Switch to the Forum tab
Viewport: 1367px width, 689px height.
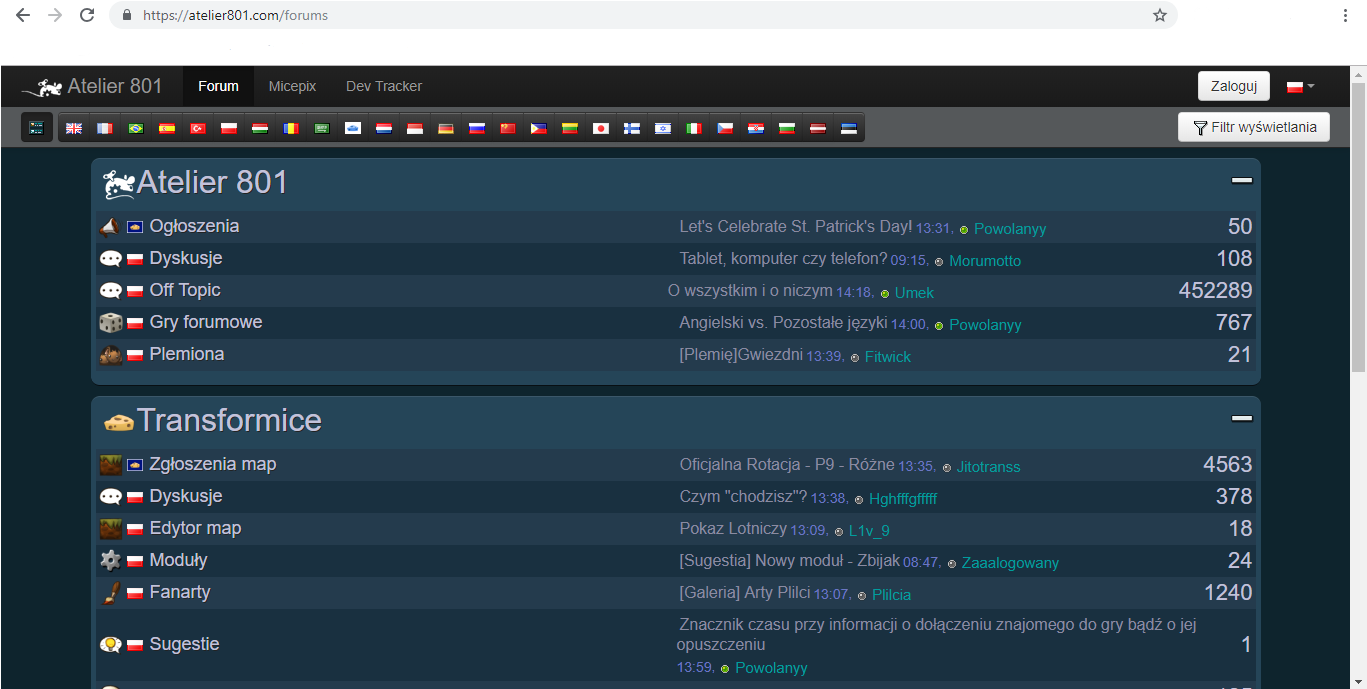pos(218,87)
